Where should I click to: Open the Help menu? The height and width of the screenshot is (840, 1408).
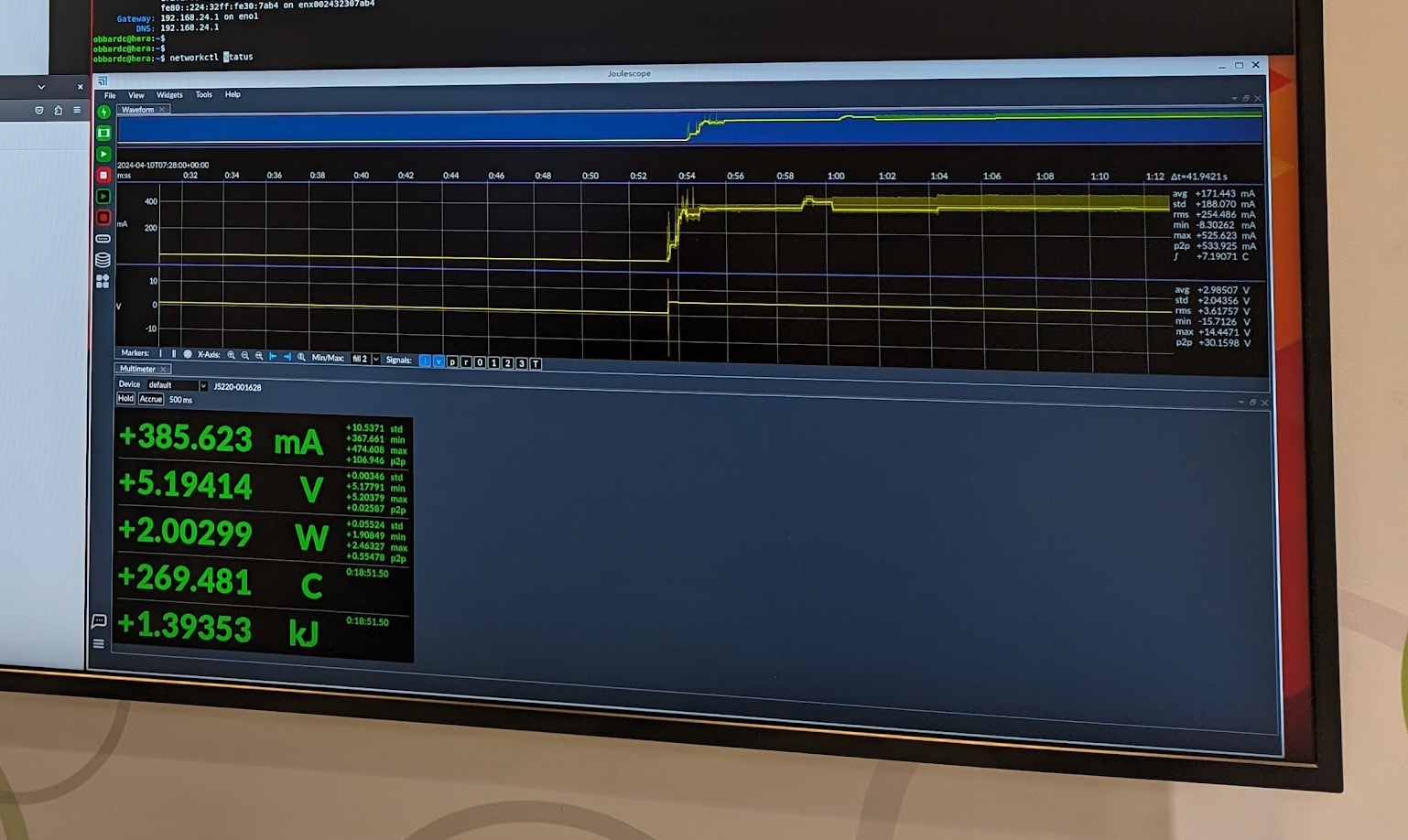point(233,94)
